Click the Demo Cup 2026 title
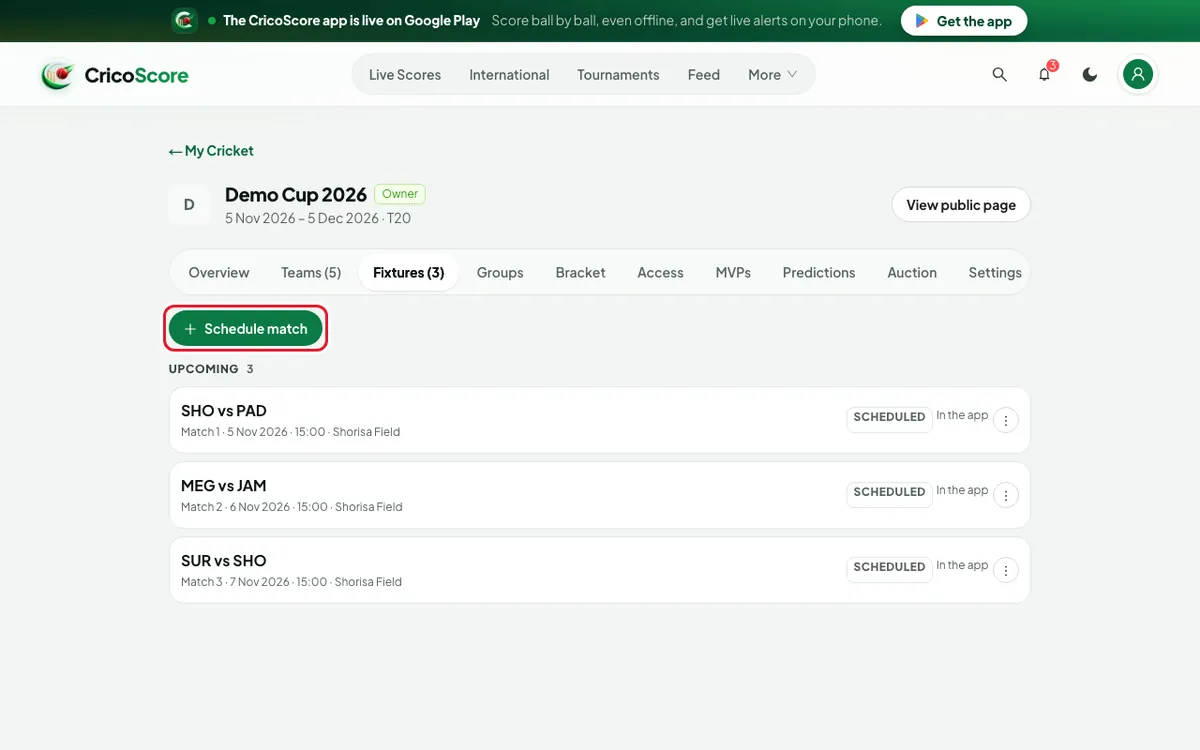The image size is (1200, 750). coord(296,195)
